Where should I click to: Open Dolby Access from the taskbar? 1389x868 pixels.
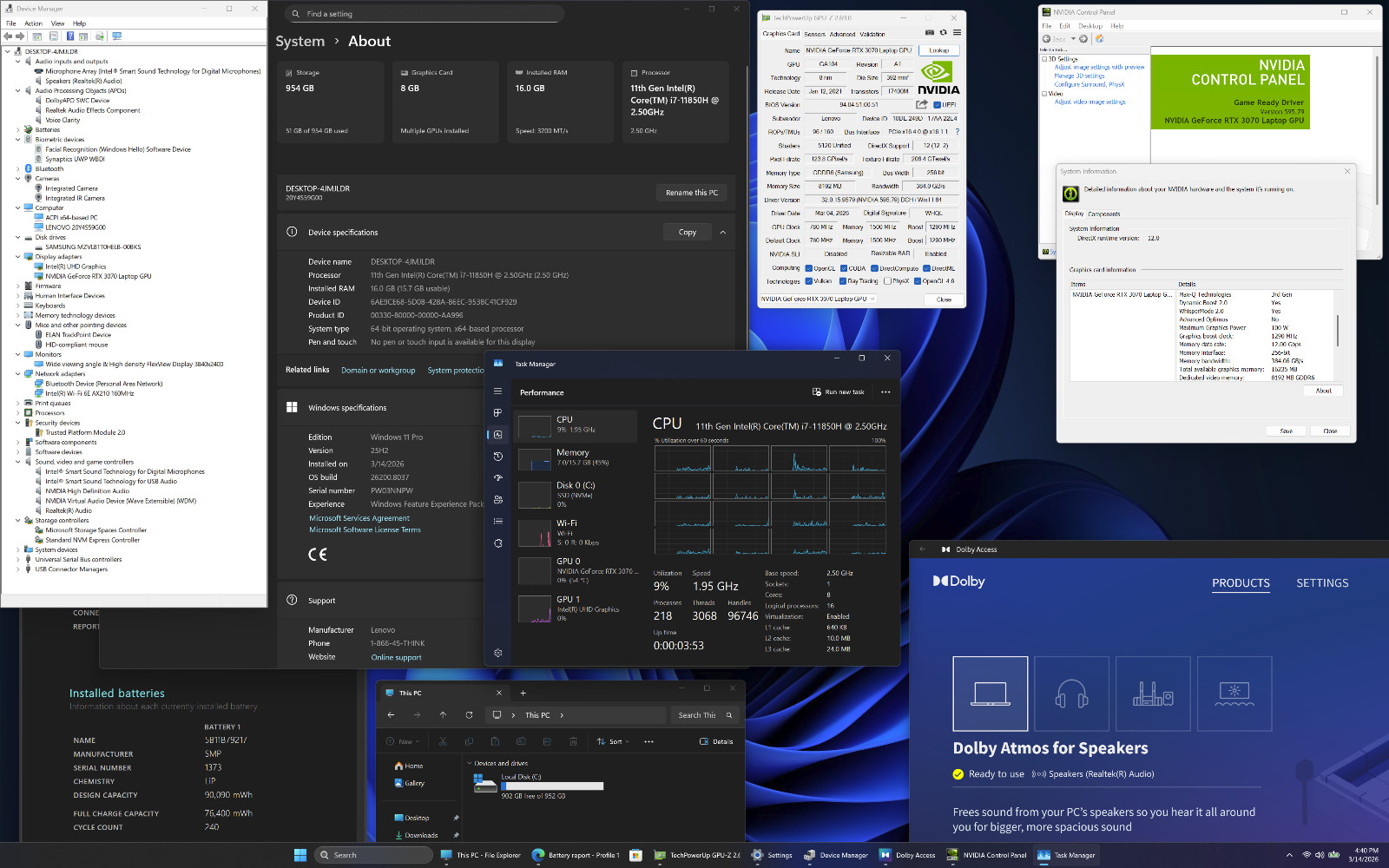click(907, 855)
